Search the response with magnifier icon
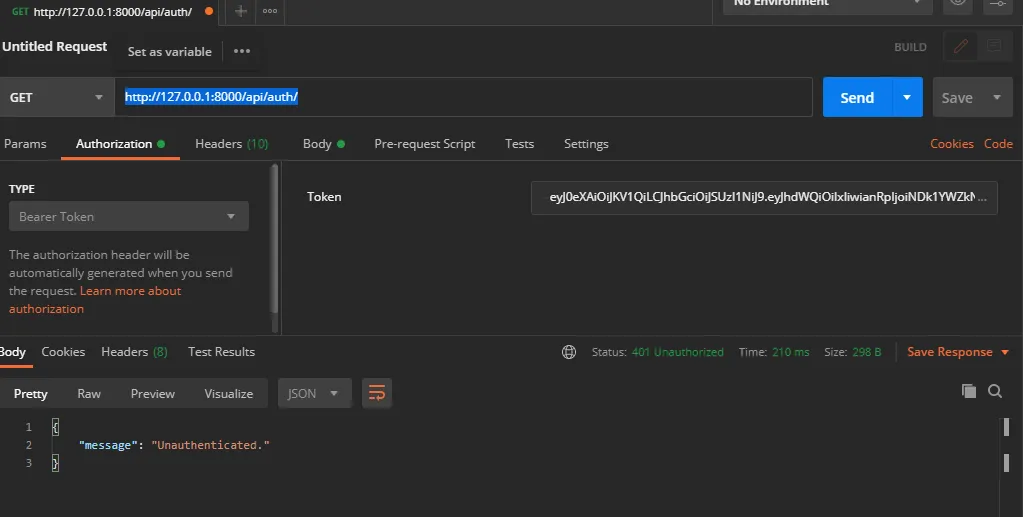 click(995, 391)
